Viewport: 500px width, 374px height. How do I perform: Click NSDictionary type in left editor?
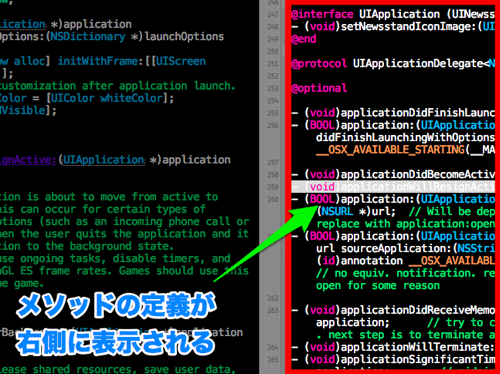click(88, 36)
